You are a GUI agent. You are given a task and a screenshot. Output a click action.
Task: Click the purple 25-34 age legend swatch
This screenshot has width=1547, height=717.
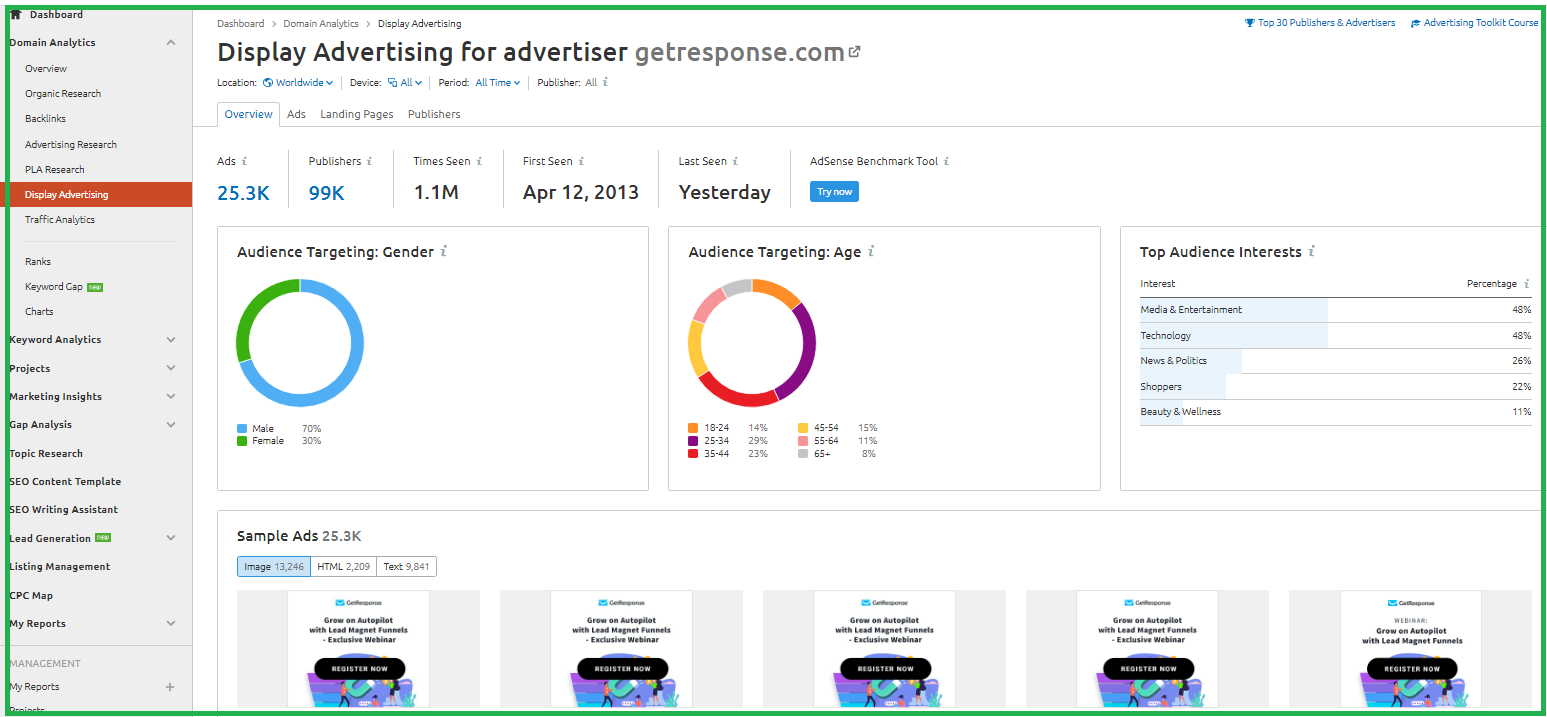coord(693,441)
